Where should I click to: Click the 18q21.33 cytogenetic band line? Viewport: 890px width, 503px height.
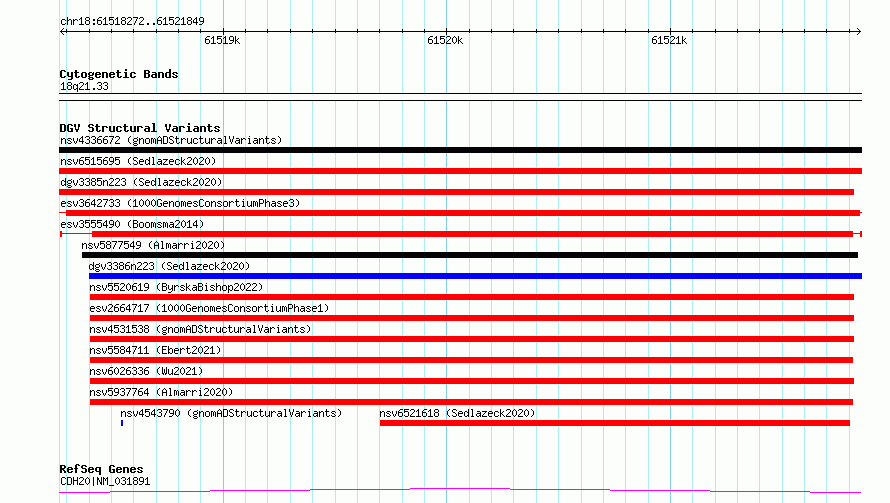tap(460, 97)
